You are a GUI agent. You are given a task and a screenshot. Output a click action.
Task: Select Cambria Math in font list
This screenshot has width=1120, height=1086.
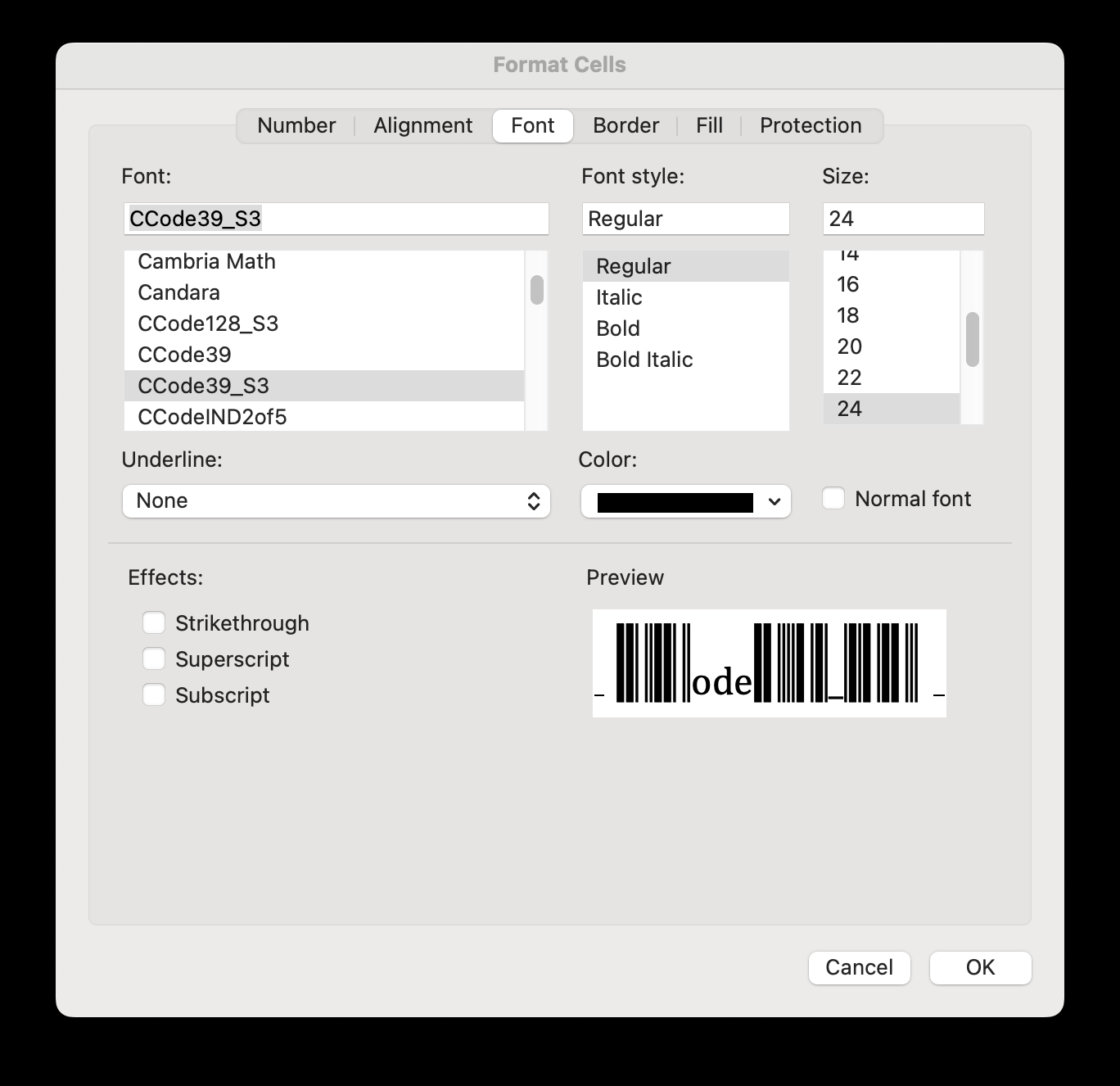[324, 261]
